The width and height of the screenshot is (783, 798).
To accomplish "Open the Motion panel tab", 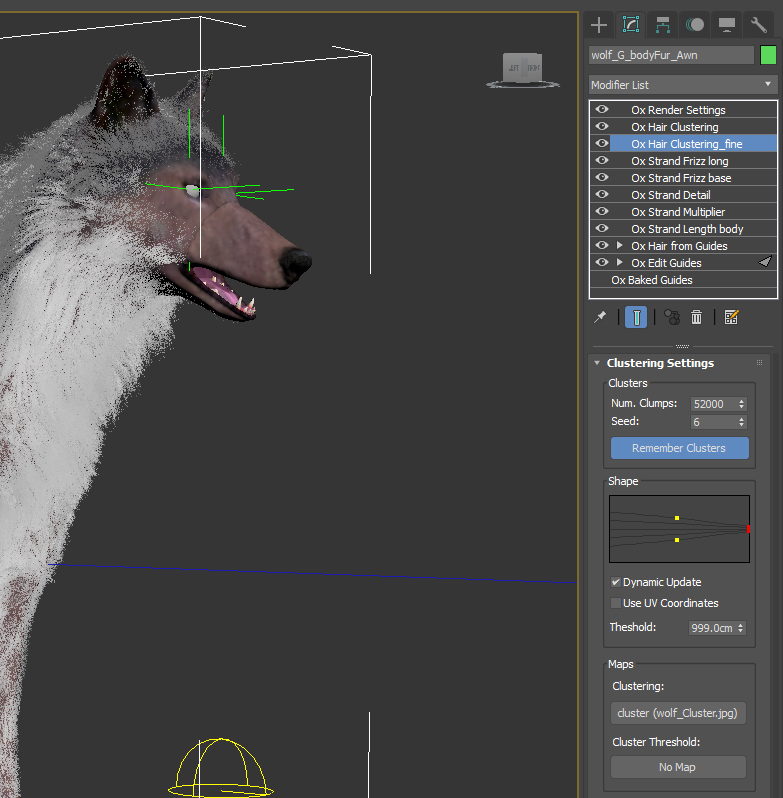I will point(695,25).
